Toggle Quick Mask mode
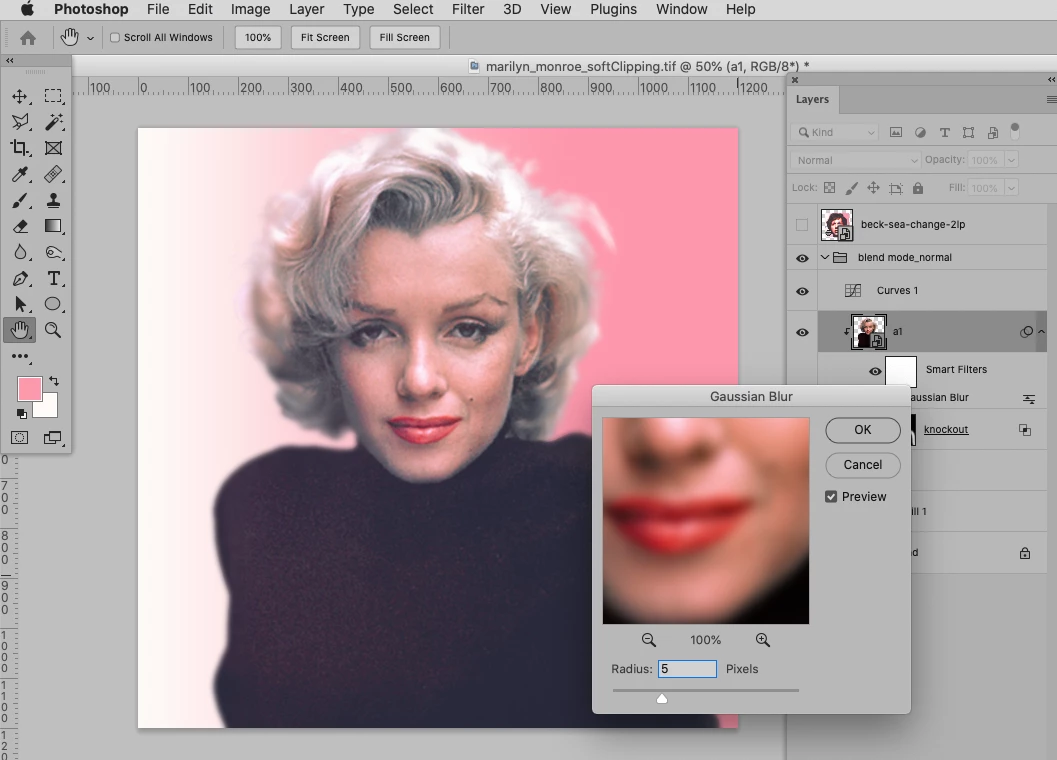 pyautogui.click(x=20, y=438)
